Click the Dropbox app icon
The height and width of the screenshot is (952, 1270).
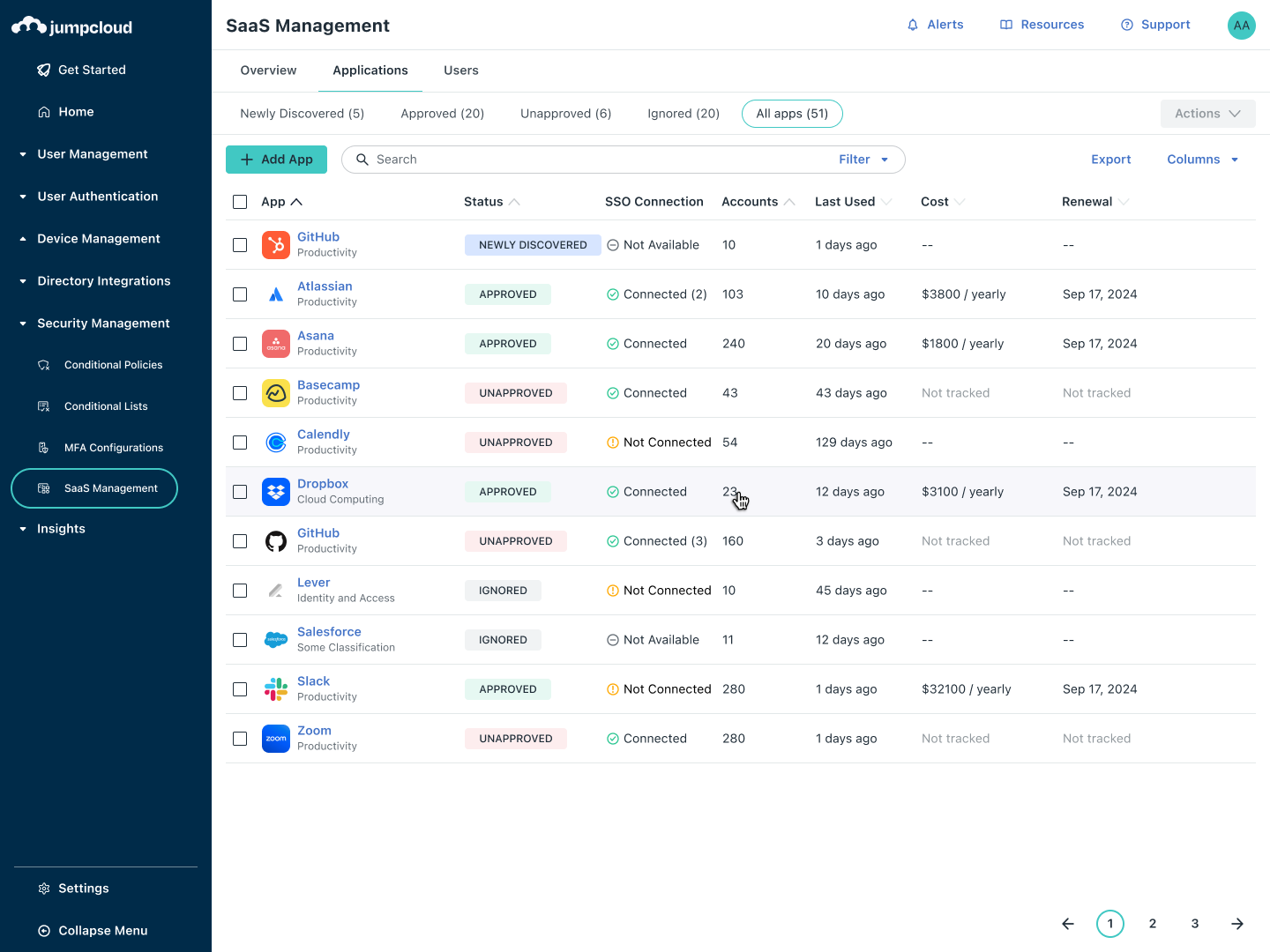276,492
